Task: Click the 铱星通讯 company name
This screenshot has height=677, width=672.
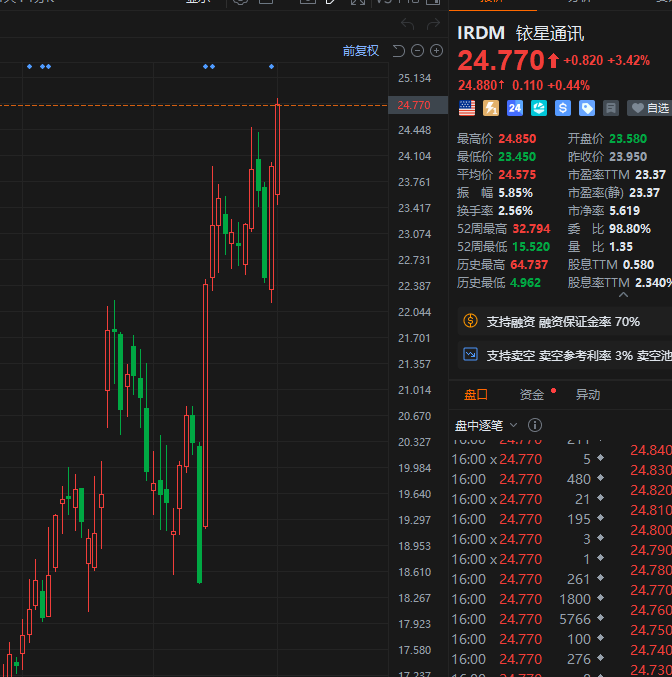Action: [550, 33]
